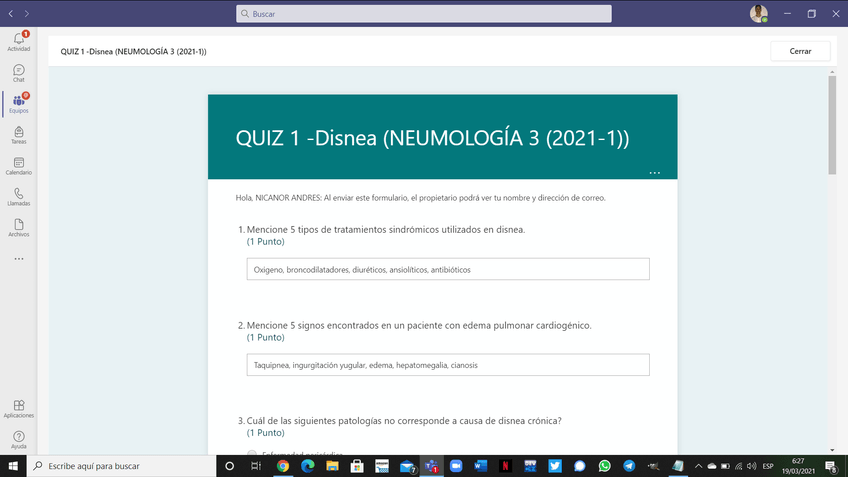
Task: Open File Explorer from the taskbar
Action: (332, 466)
